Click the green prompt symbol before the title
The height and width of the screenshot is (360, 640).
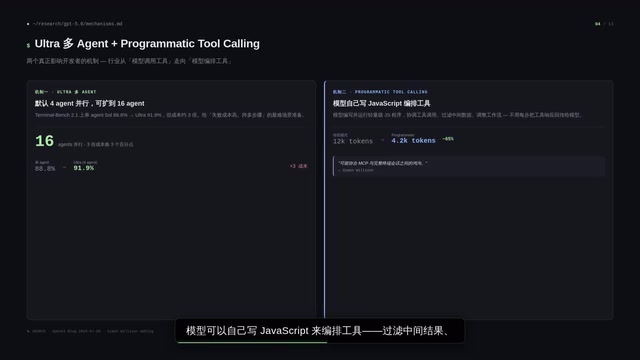tap(28, 45)
